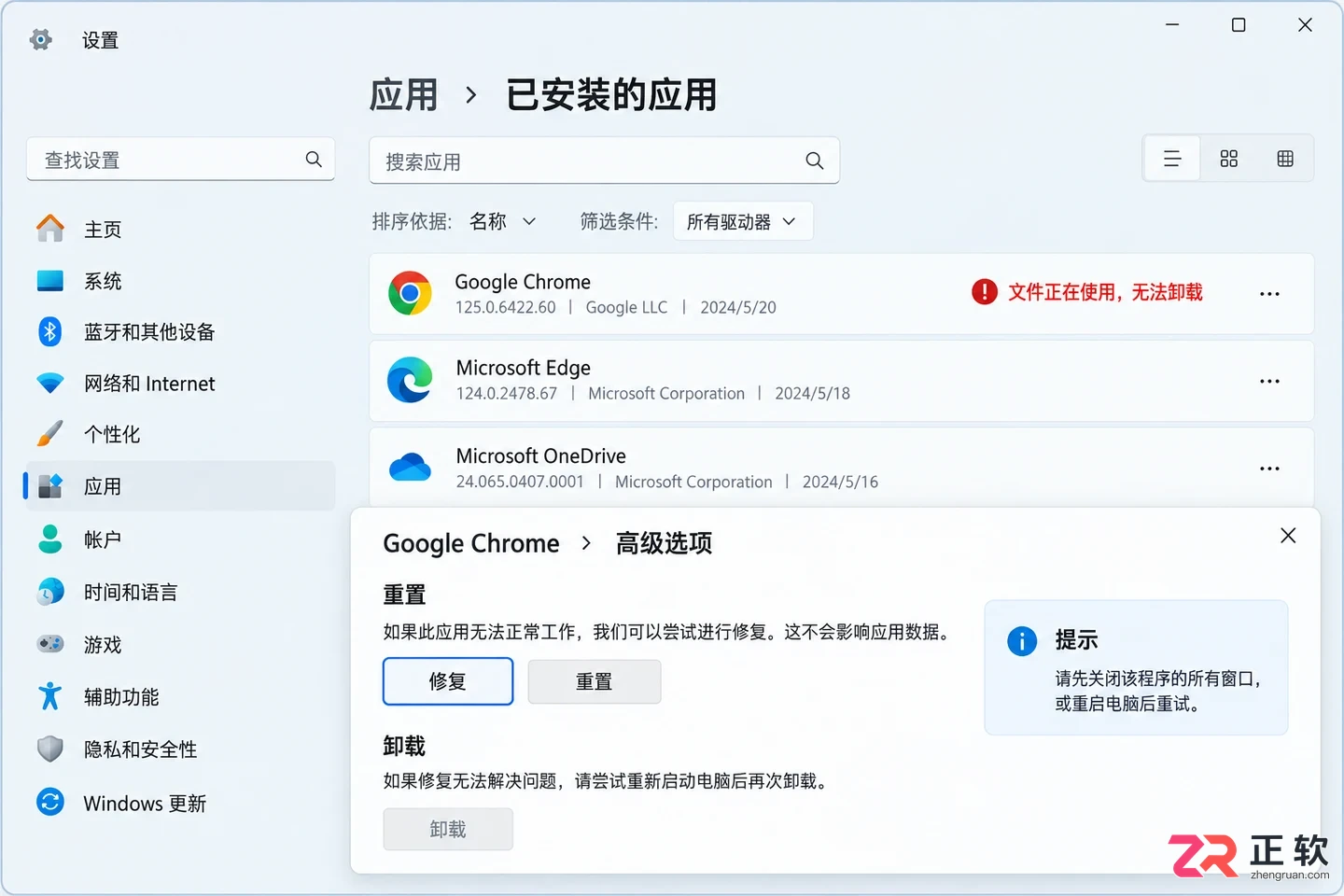
Task: Go to 时间和语言 settings
Action: [x=180, y=592]
